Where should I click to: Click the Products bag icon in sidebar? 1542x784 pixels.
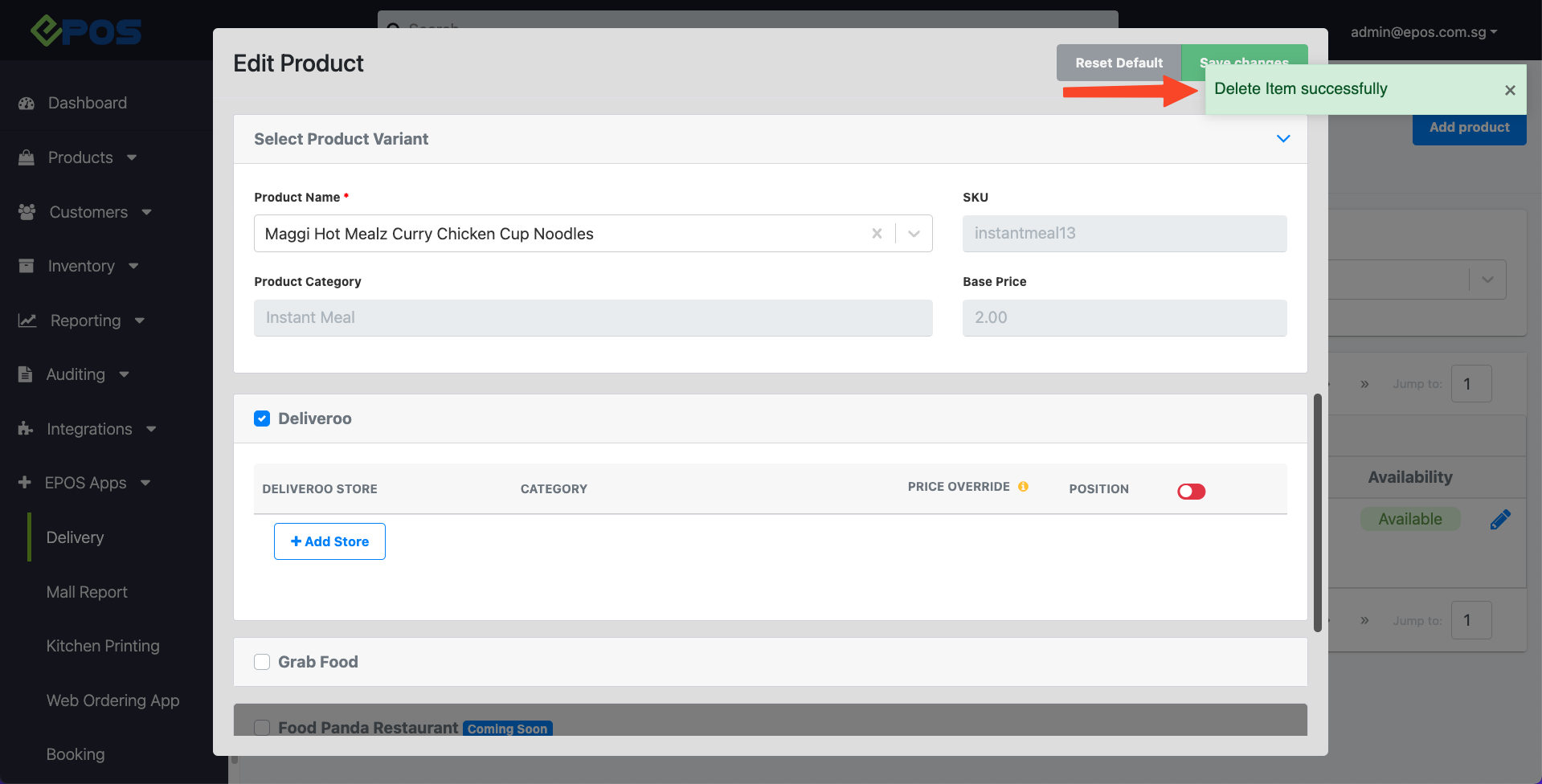(27, 157)
